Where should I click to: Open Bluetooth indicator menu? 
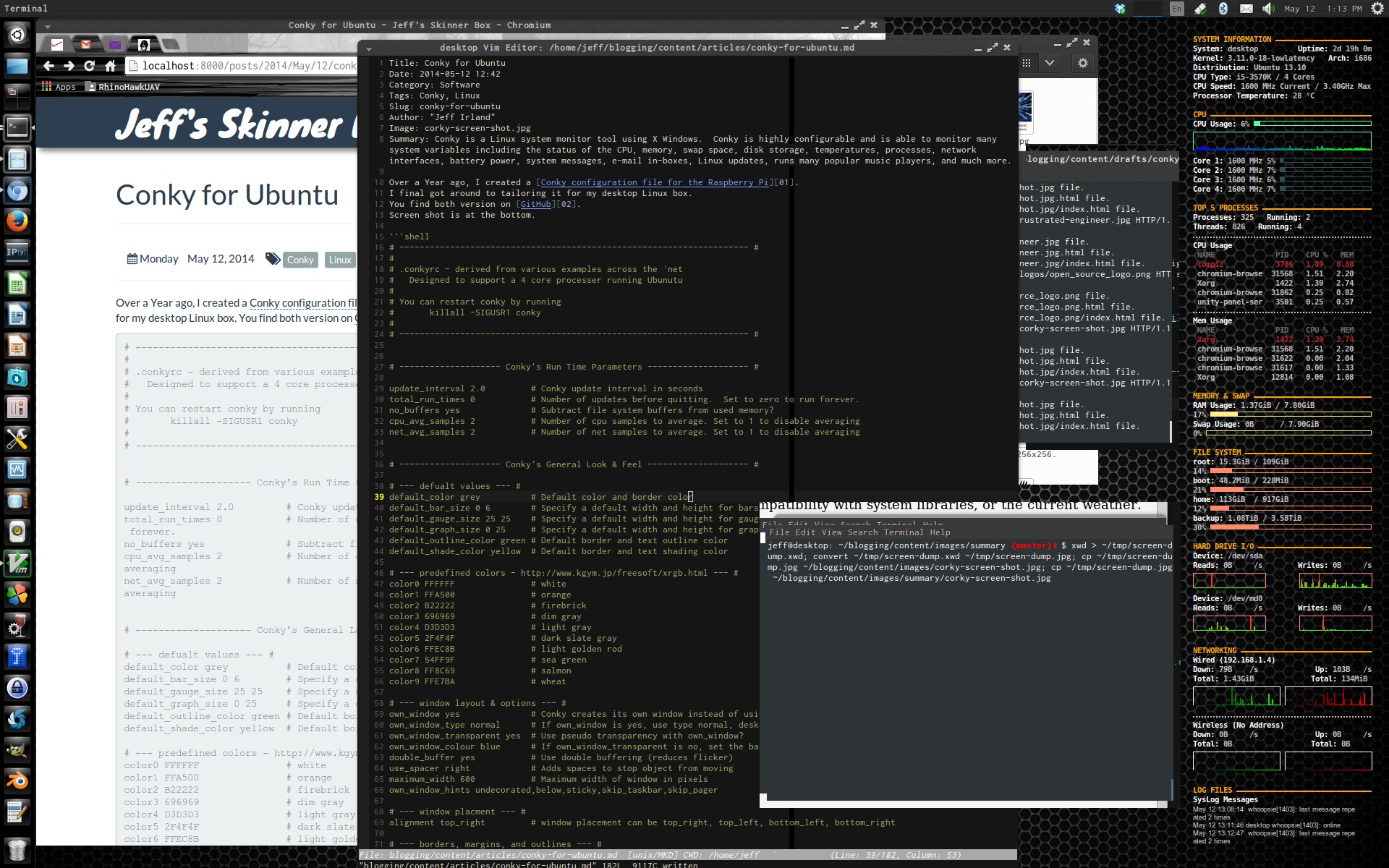(x=1223, y=9)
